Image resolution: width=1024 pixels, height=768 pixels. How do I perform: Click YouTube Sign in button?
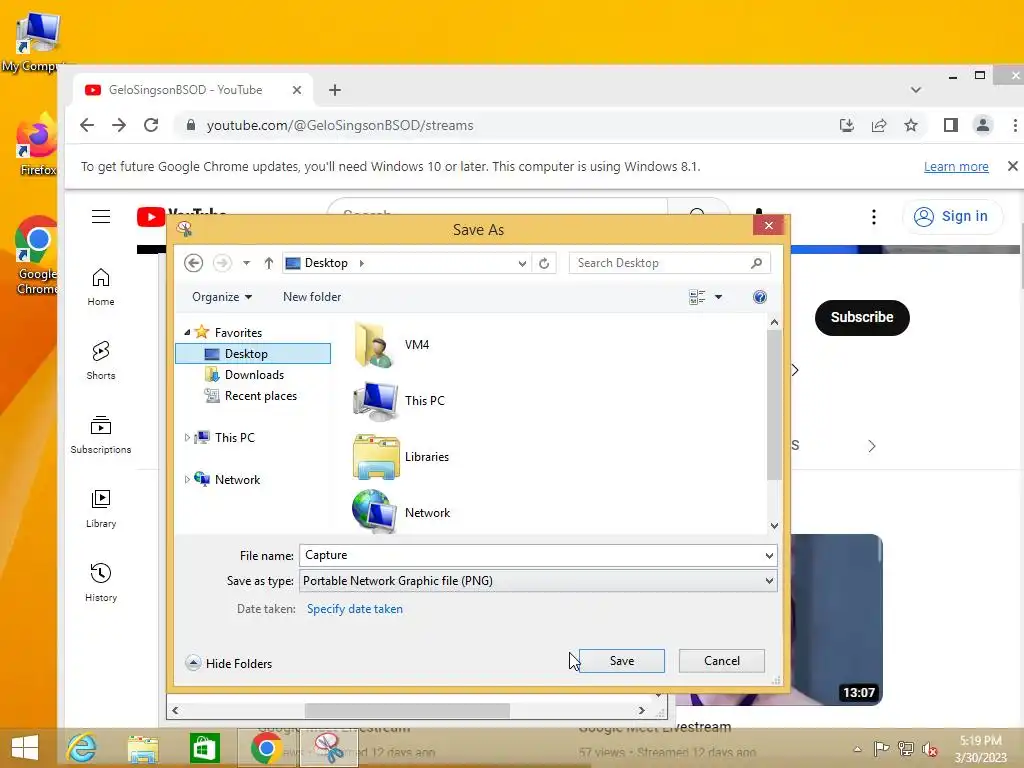pos(951,216)
